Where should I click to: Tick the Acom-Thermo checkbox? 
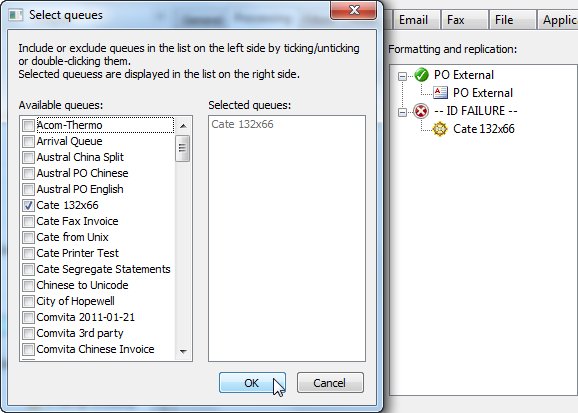tap(28, 125)
